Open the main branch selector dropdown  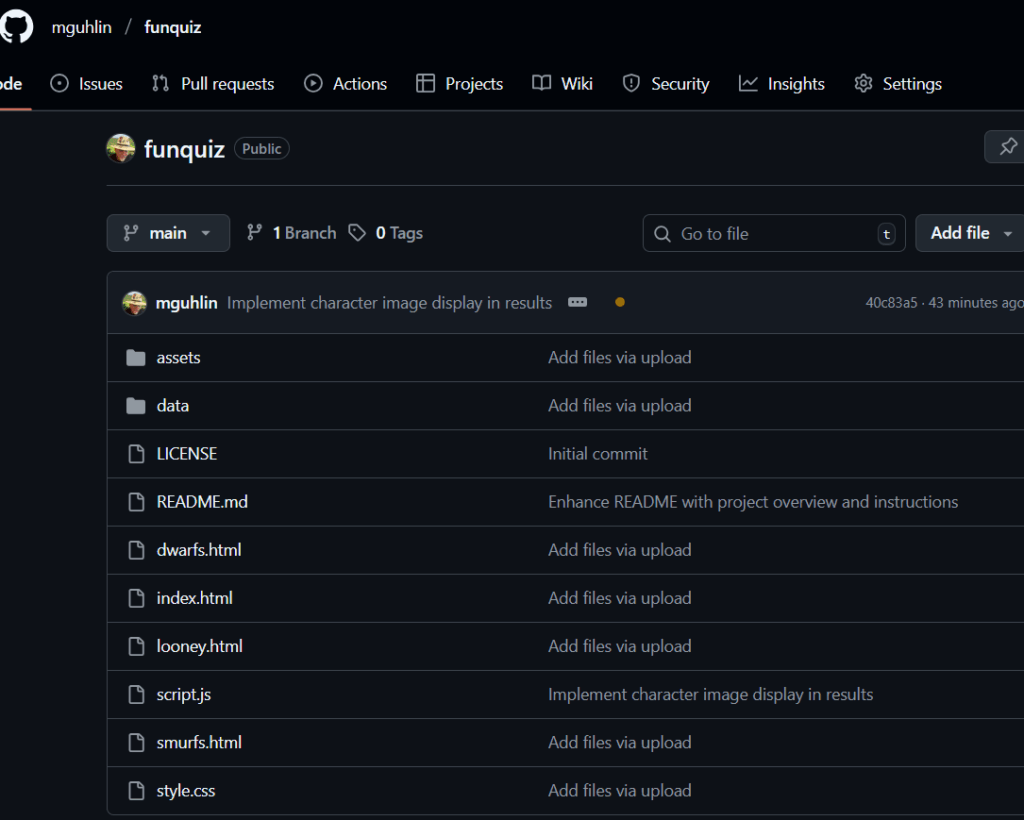(x=168, y=233)
